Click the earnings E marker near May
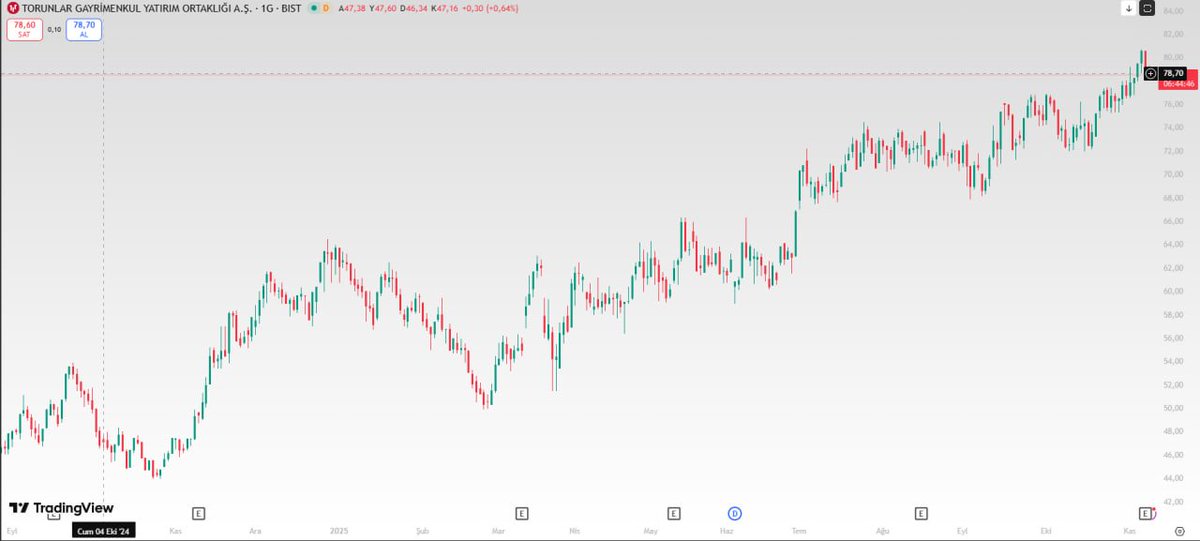Image resolution: width=1200 pixels, height=541 pixels. point(674,513)
